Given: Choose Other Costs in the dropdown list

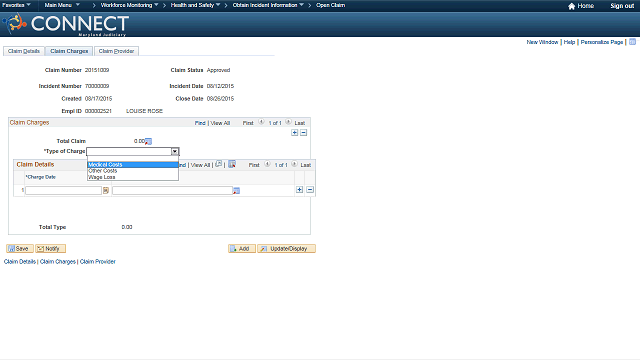Looking at the screenshot, I should pyautogui.click(x=133, y=171).
